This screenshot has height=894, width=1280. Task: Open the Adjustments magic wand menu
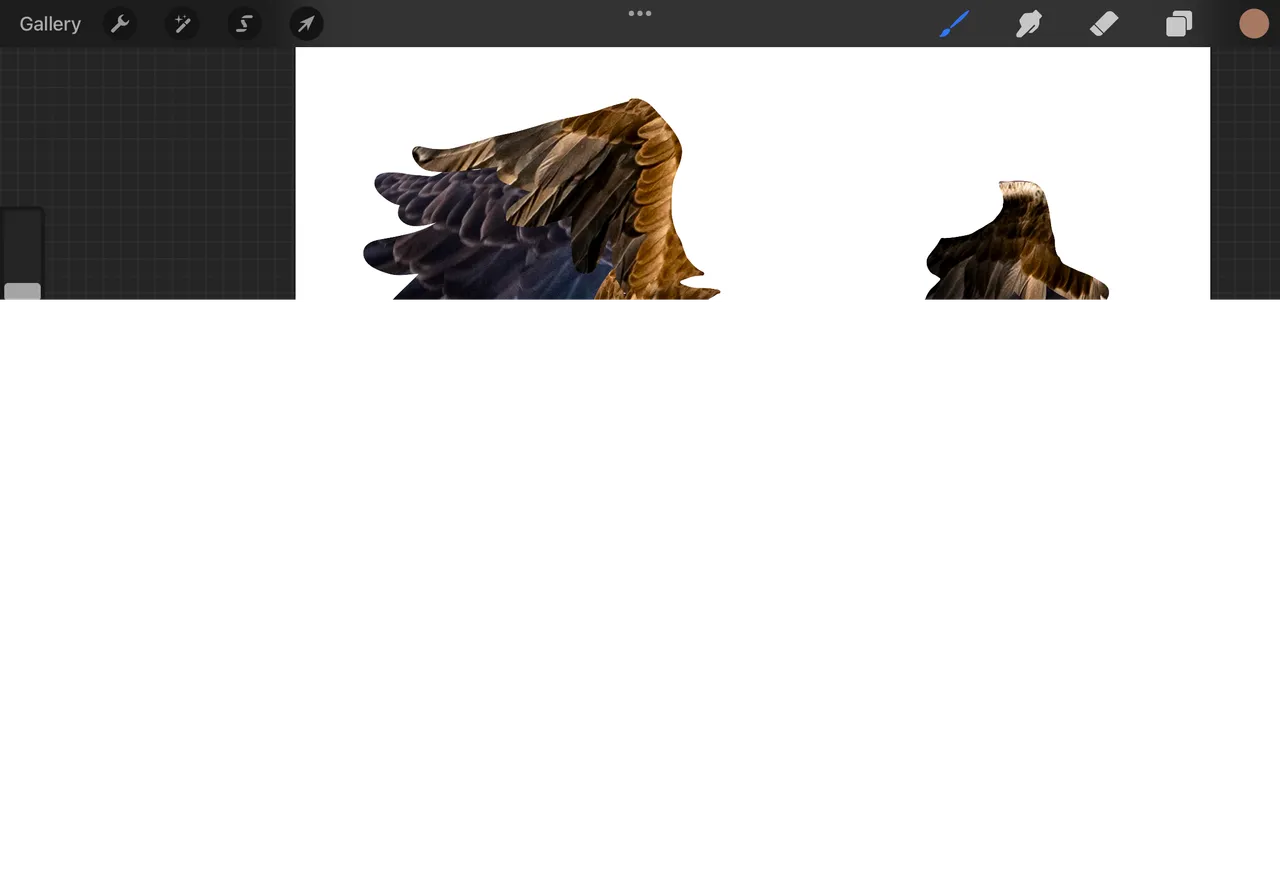click(182, 24)
